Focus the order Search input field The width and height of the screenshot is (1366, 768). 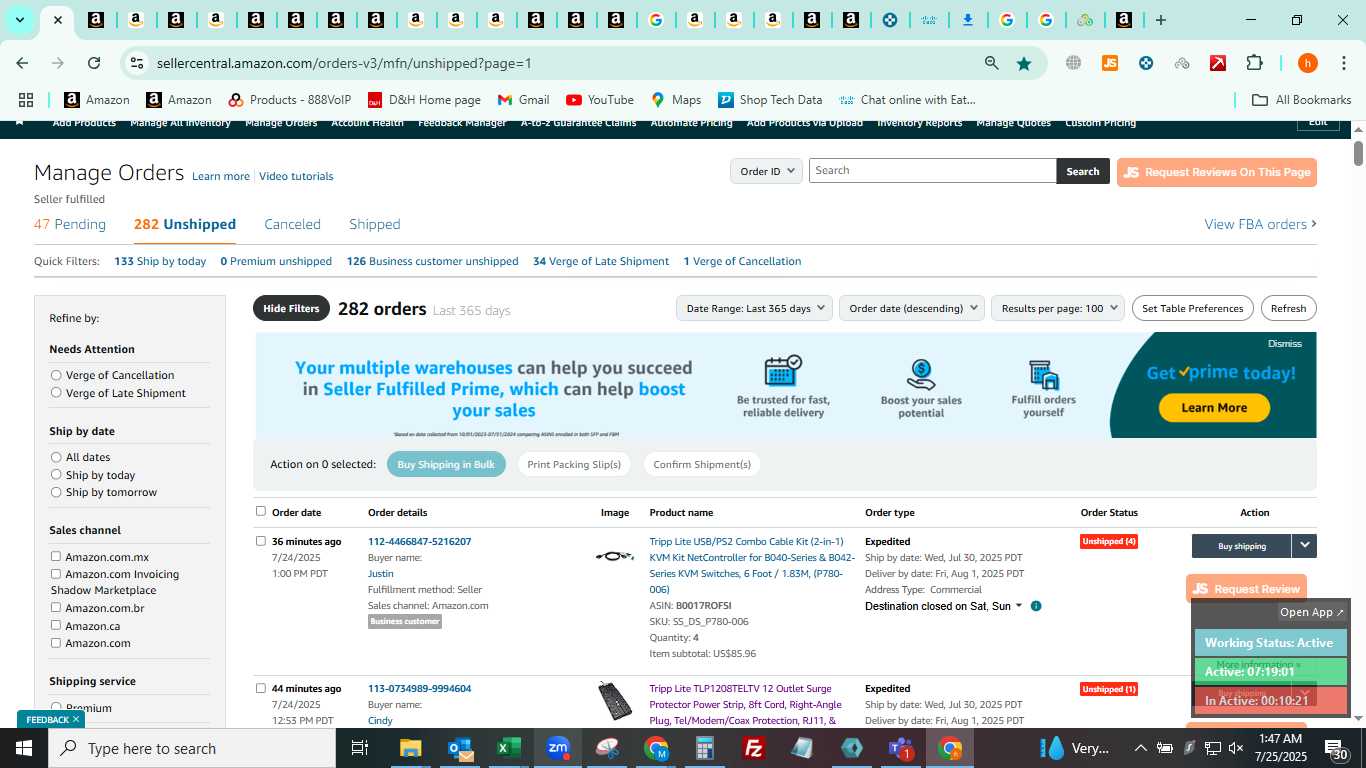point(932,171)
